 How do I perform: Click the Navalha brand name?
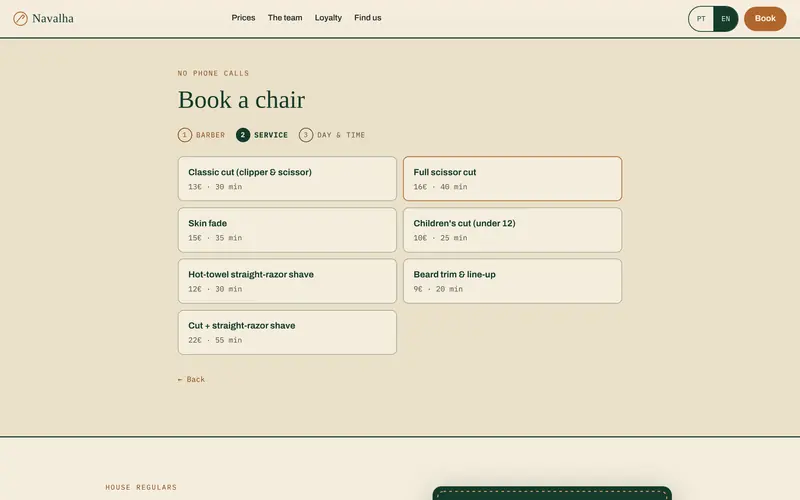coord(53,18)
